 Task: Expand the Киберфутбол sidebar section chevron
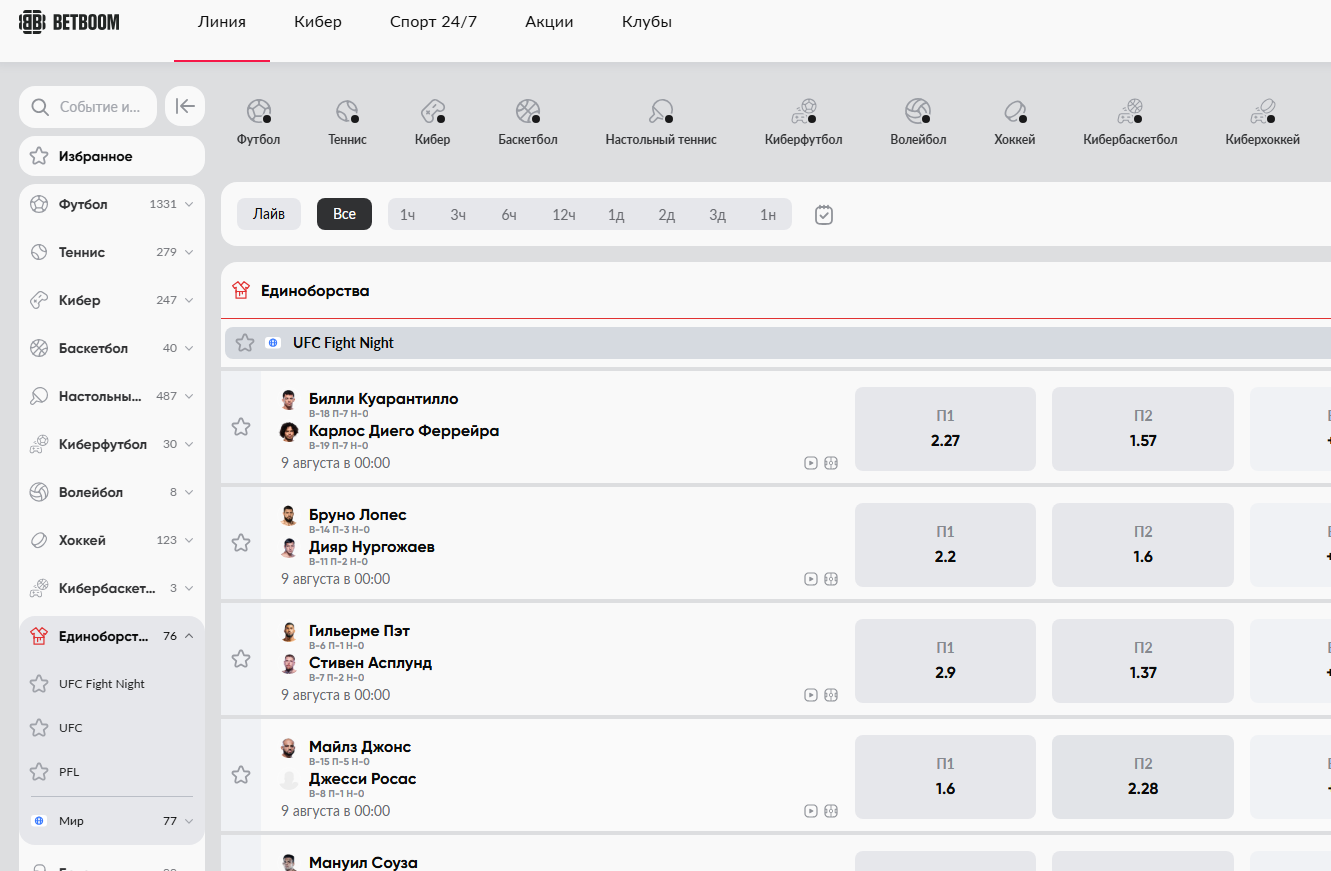coord(189,444)
